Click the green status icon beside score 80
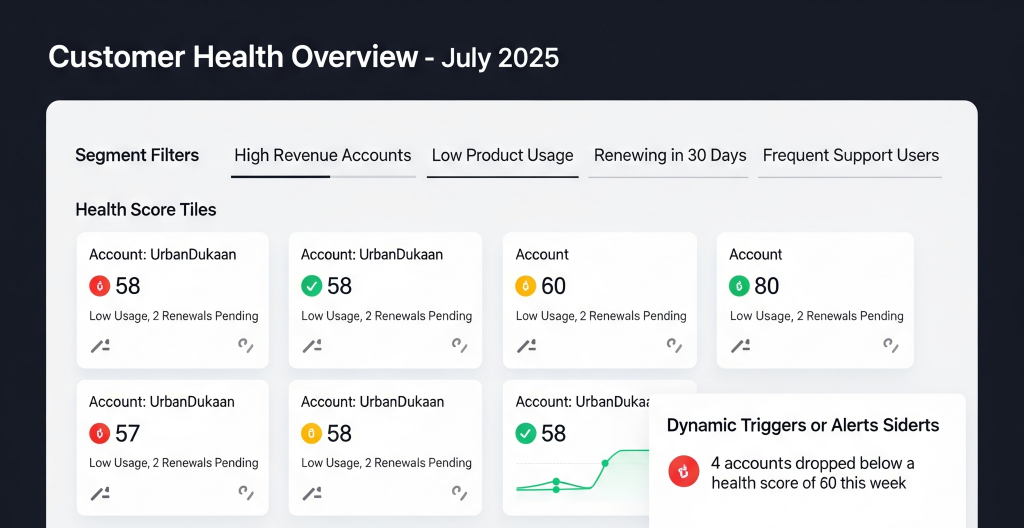Viewport: 1024px width, 528px height. (x=739, y=286)
